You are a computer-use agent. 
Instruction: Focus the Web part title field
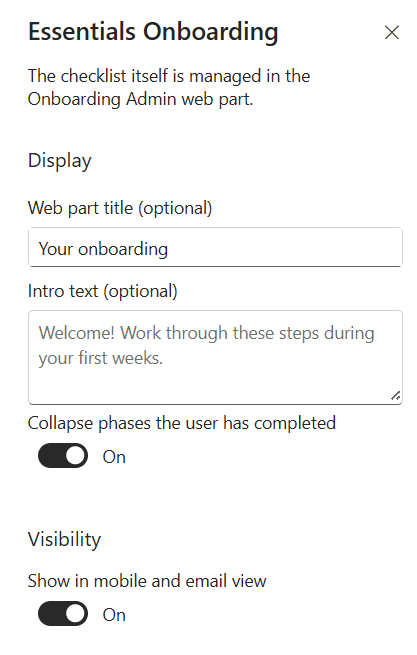pos(215,247)
